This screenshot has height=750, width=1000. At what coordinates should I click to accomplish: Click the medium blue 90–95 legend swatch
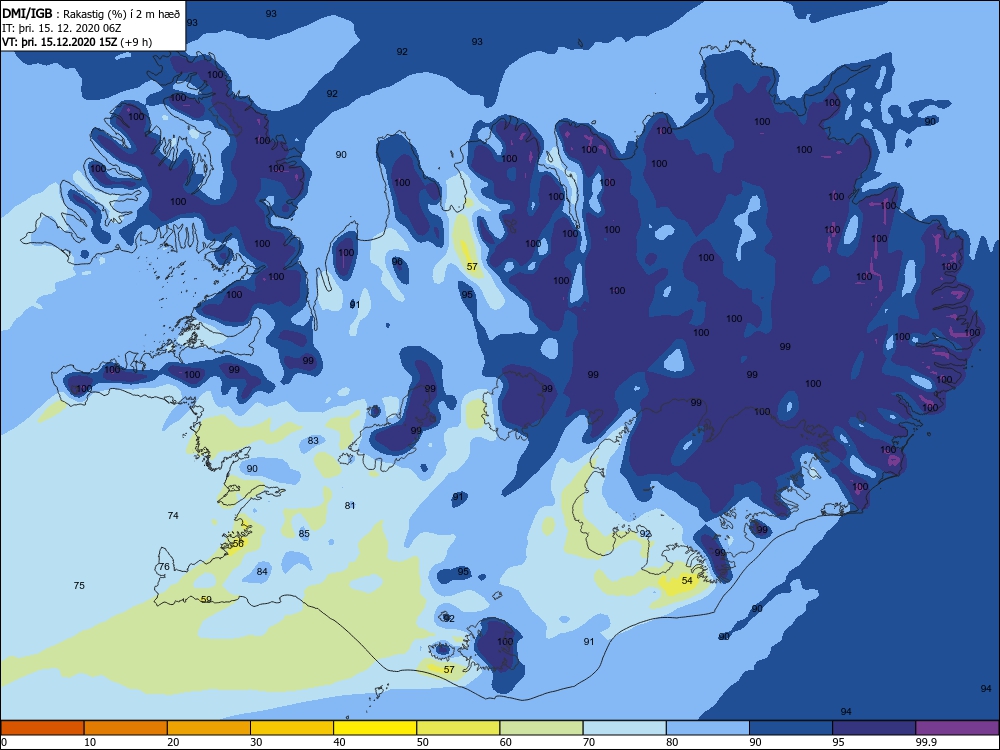791,728
